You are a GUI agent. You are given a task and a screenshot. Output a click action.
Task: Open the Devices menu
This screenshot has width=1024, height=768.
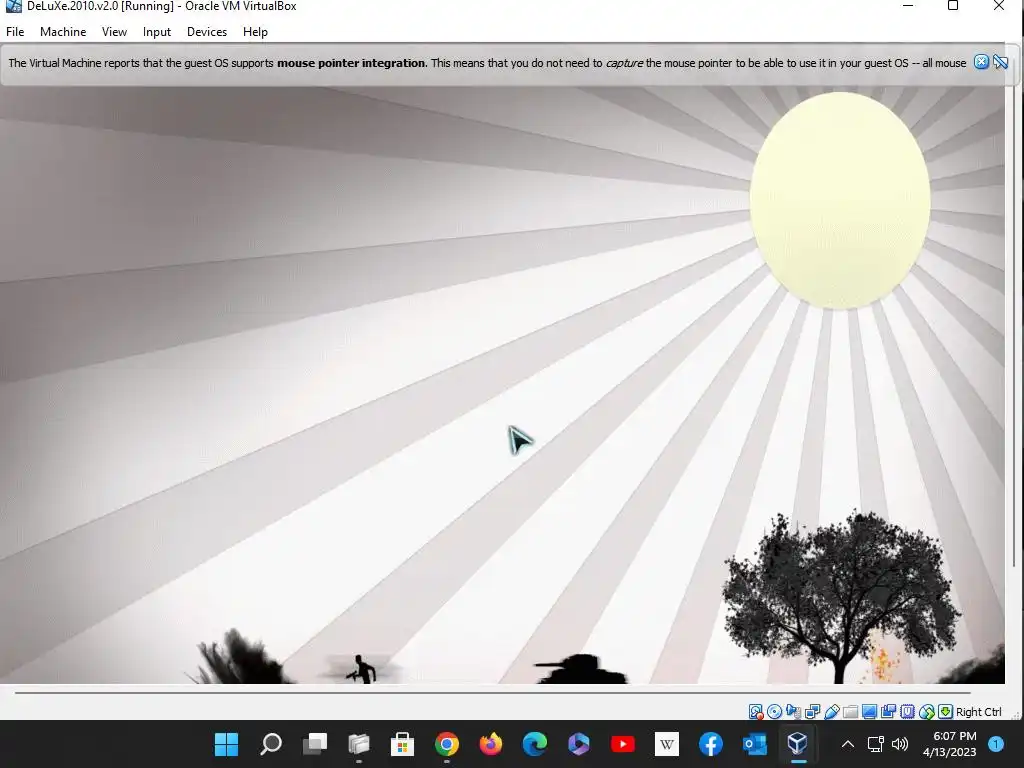tap(207, 32)
